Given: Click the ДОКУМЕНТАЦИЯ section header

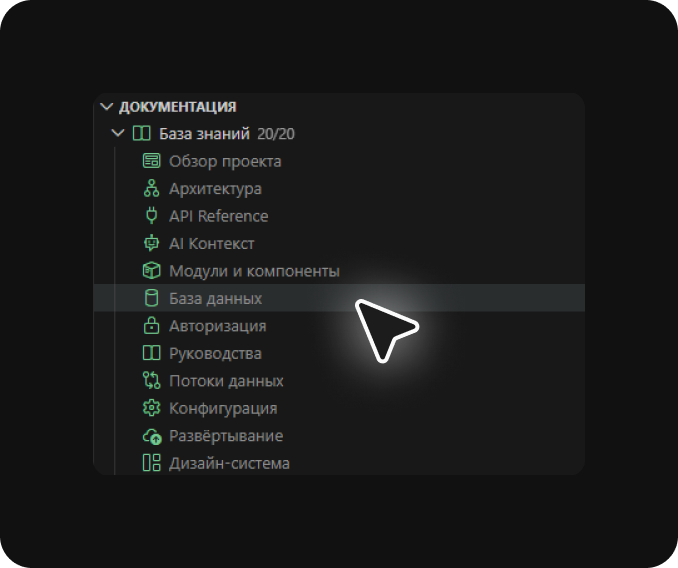Looking at the screenshot, I should [178, 106].
